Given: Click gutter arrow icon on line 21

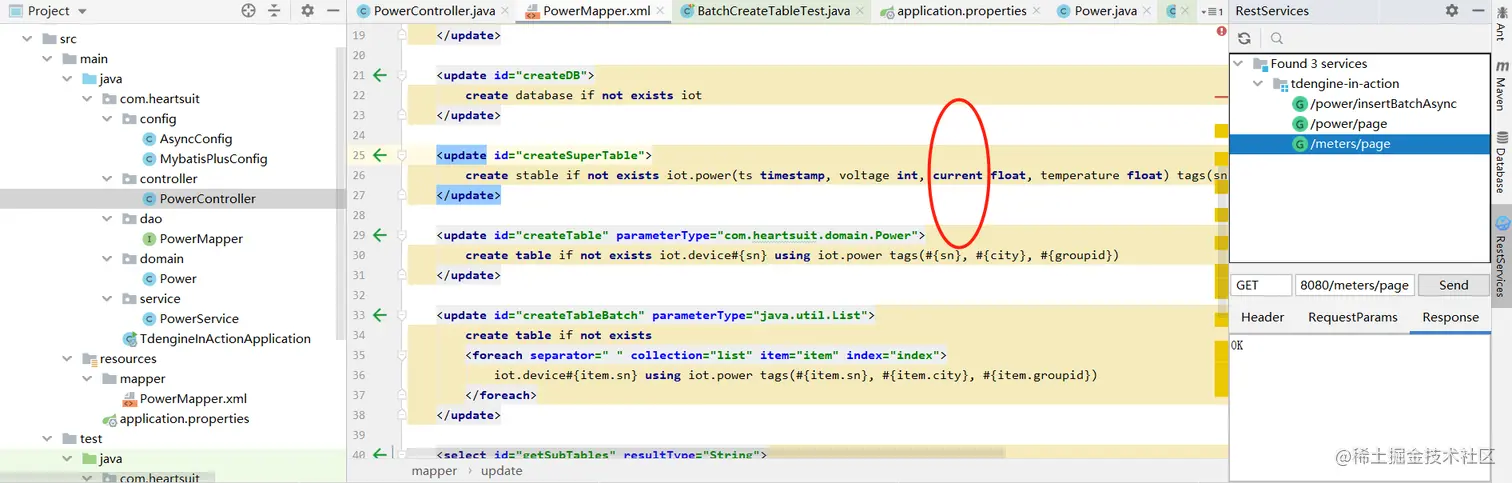Looking at the screenshot, I should point(379,75).
